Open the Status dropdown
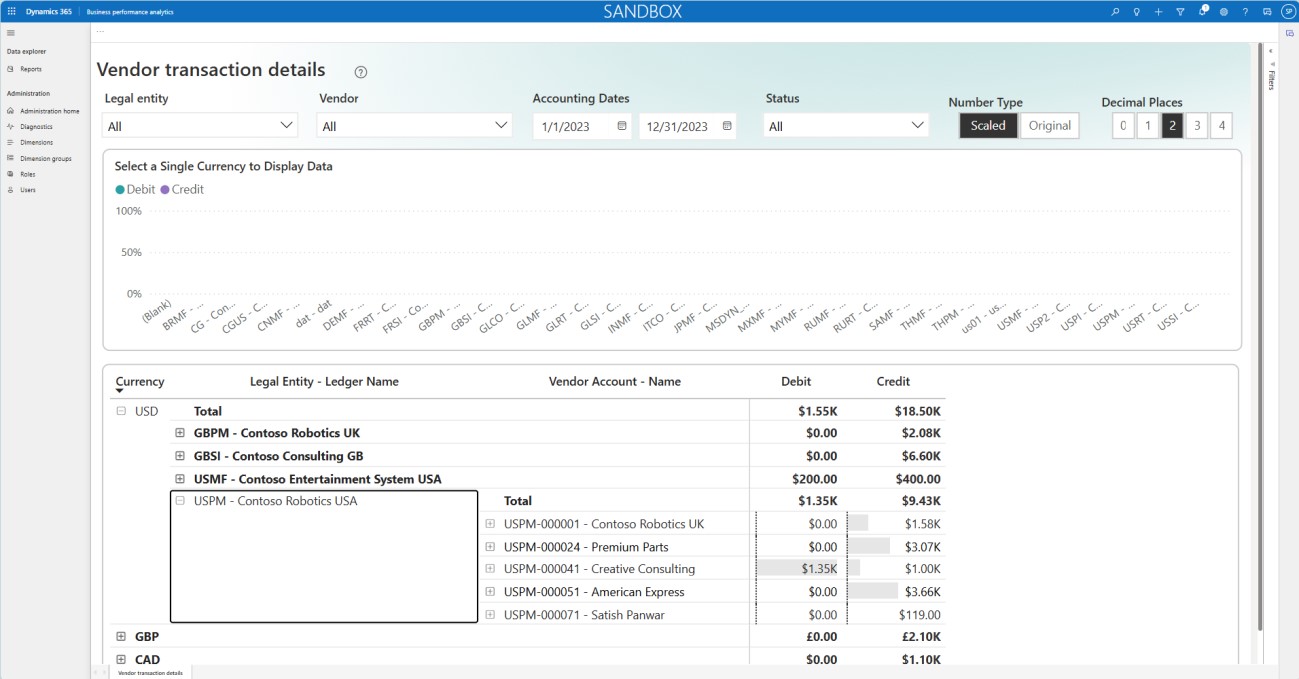Viewport: 1299px width, 679px height. [845, 126]
